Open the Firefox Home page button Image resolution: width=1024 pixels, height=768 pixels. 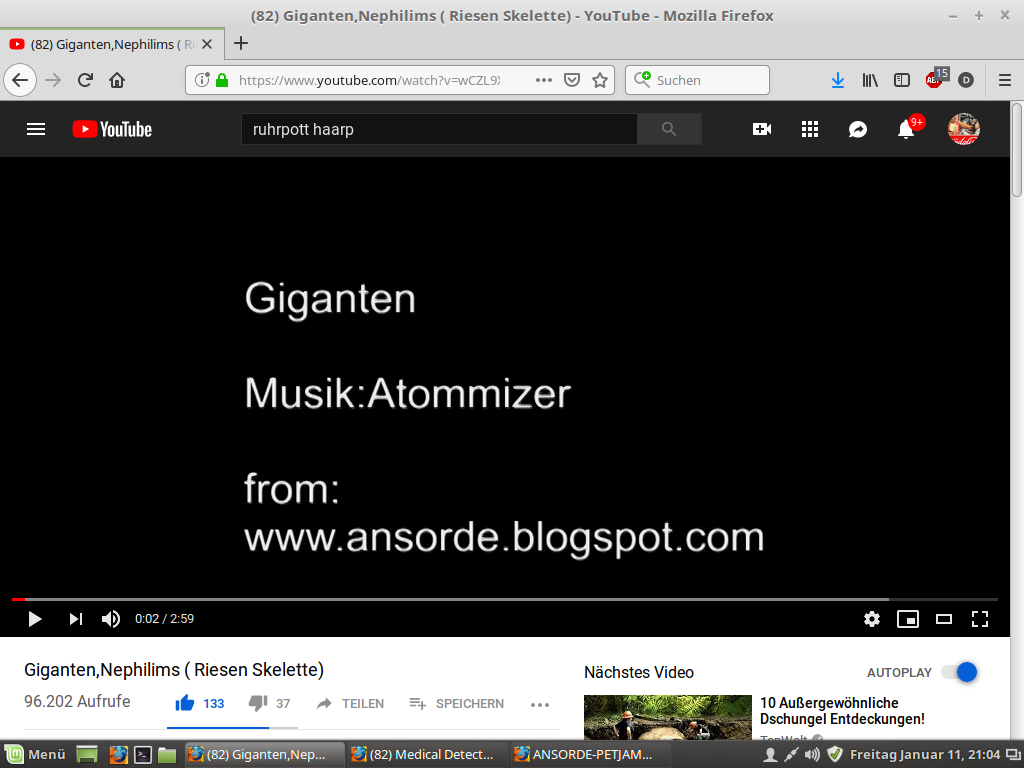pyautogui.click(x=117, y=80)
